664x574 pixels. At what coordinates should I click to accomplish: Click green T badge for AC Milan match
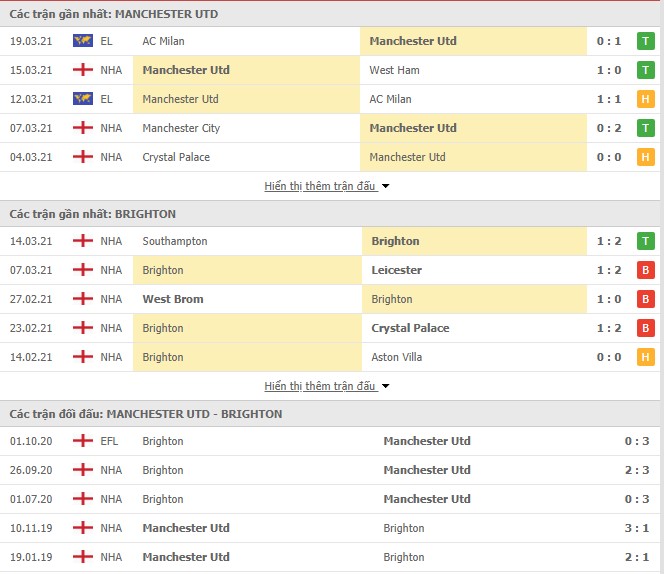pyautogui.click(x=645, y=41)
